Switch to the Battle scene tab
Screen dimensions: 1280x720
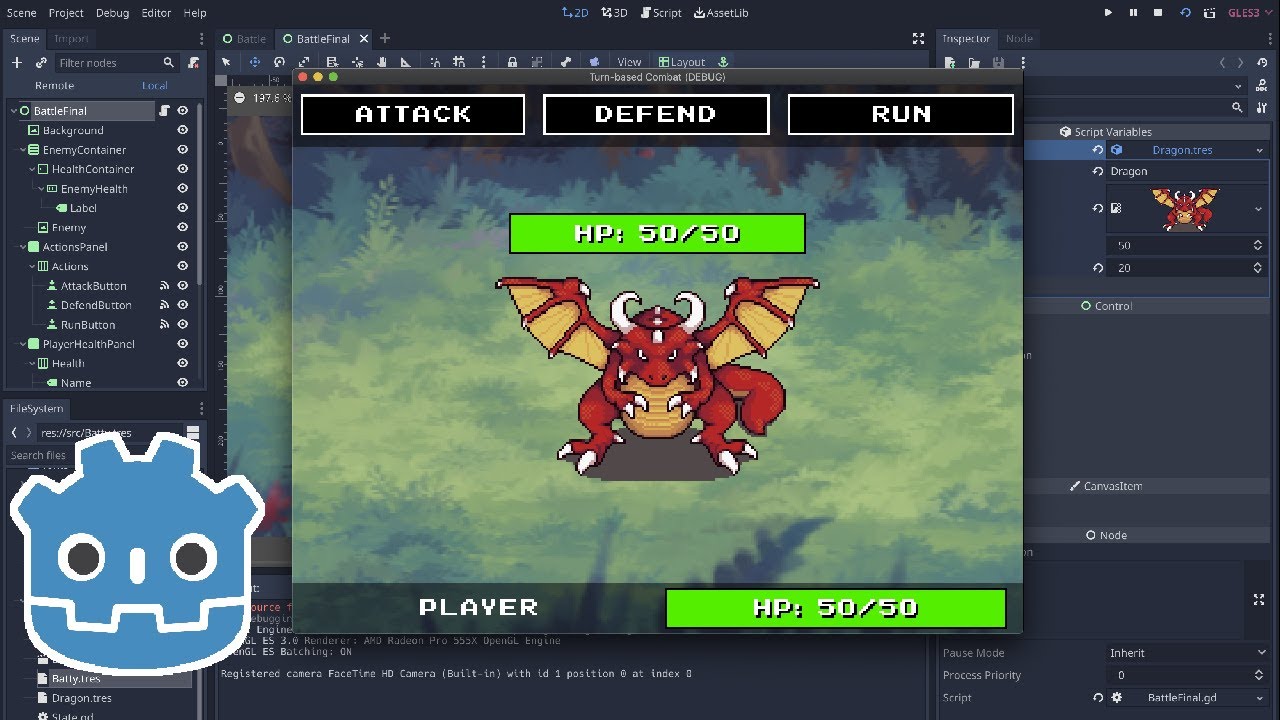tap(244, 38)
